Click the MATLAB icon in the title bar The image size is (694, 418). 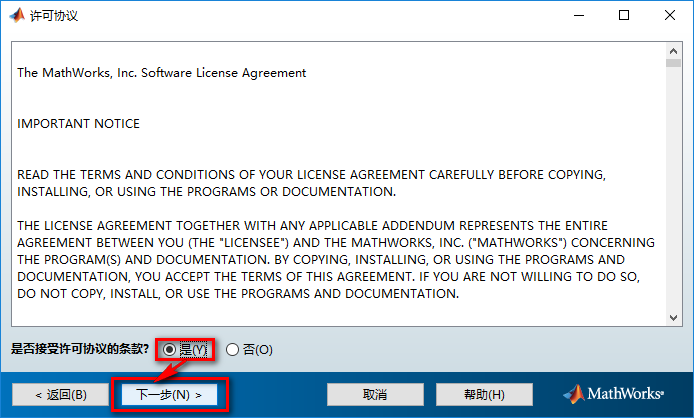(x=16, y=16)
